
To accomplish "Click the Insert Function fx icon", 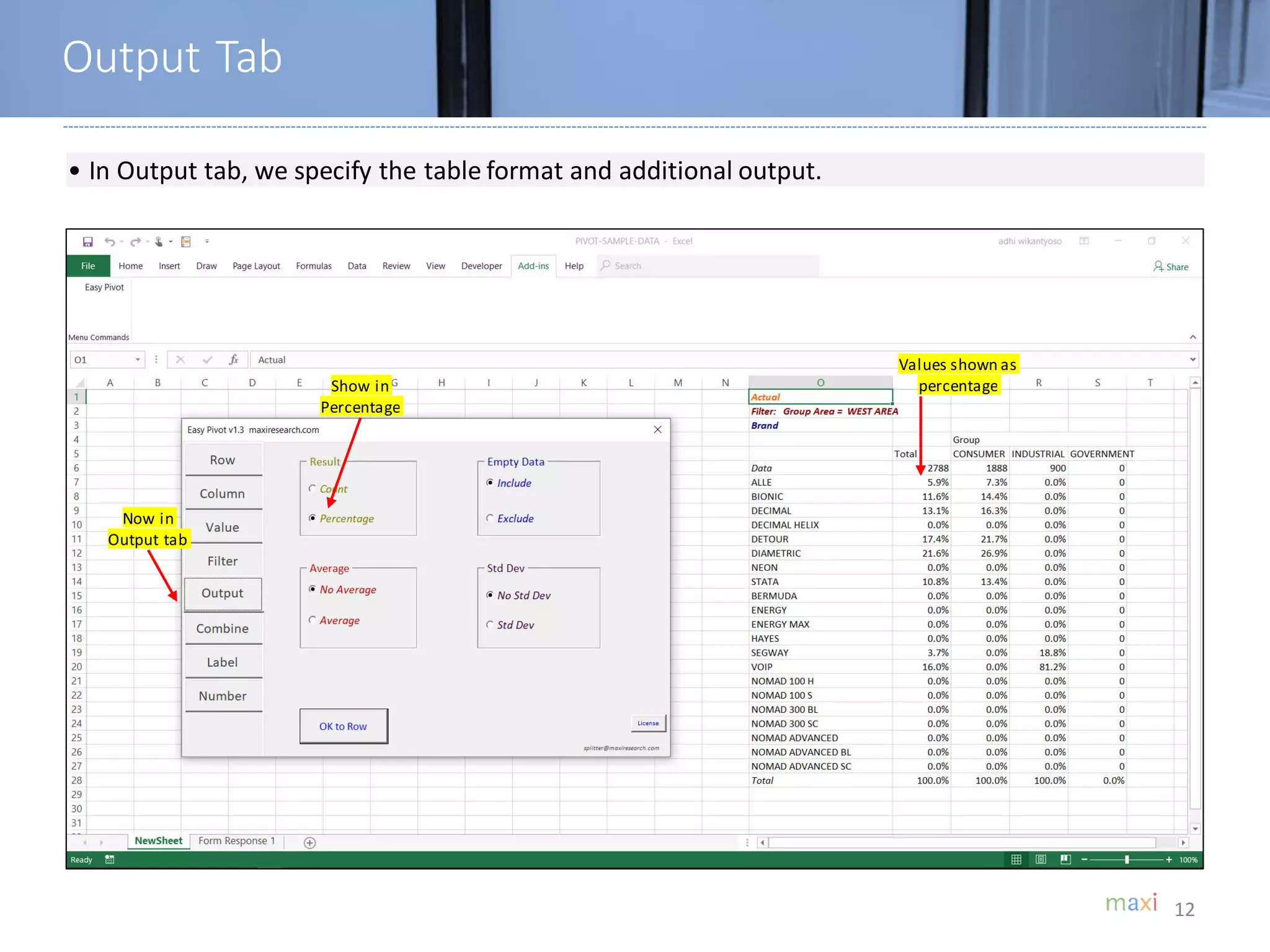I will point(234,359).
